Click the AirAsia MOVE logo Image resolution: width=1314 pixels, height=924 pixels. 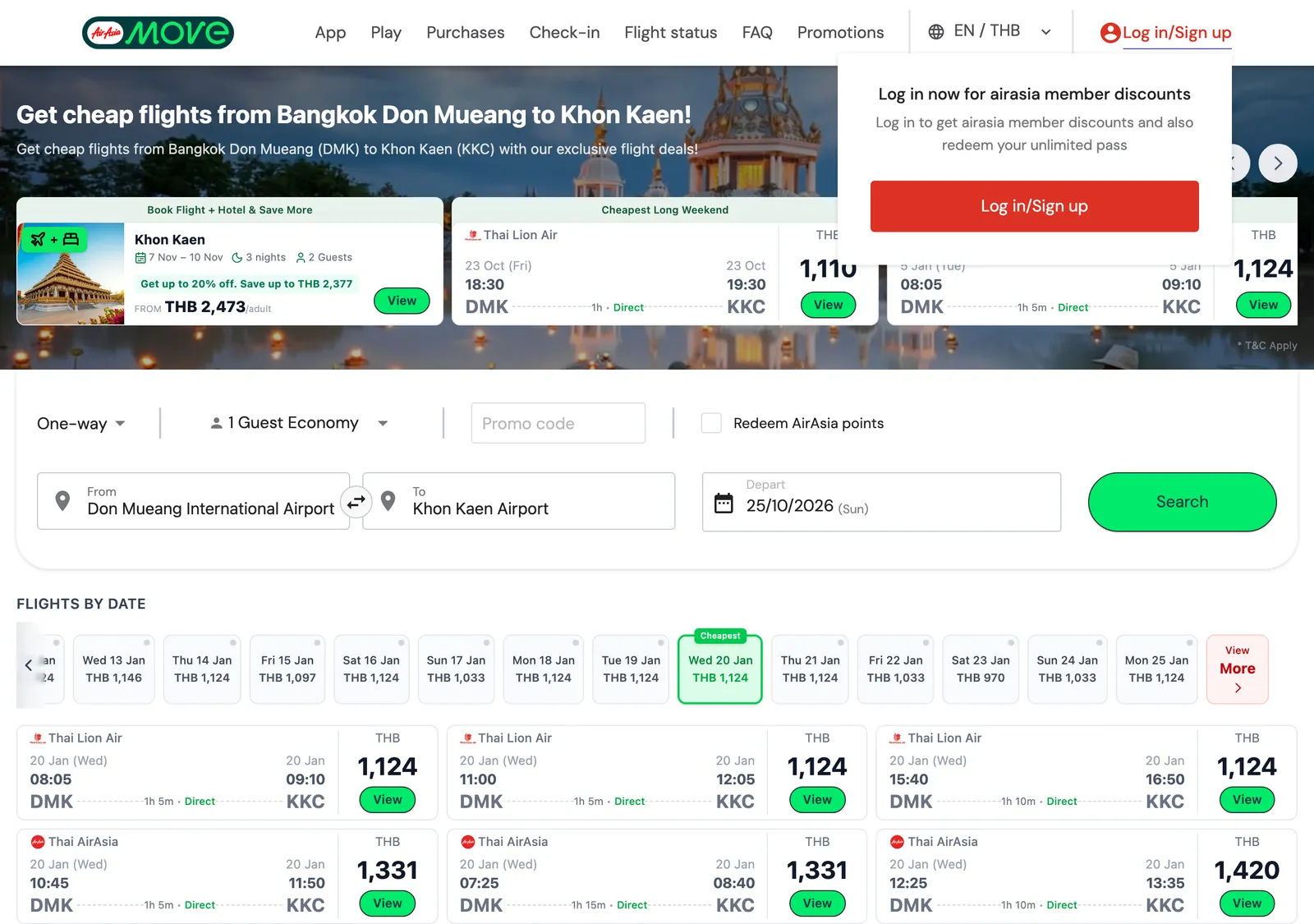(158, 33)
